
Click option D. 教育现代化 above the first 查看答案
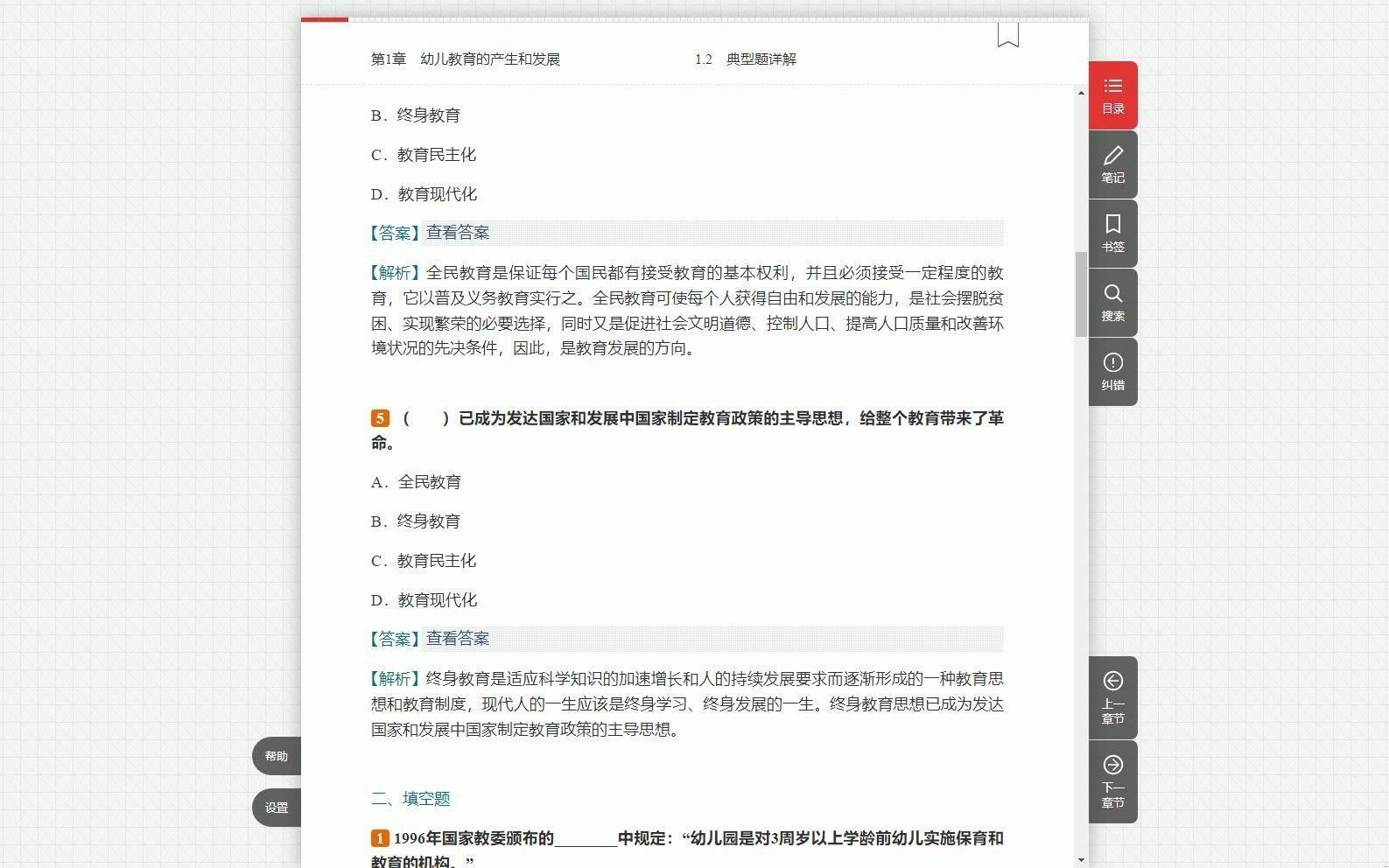point(424,194)
